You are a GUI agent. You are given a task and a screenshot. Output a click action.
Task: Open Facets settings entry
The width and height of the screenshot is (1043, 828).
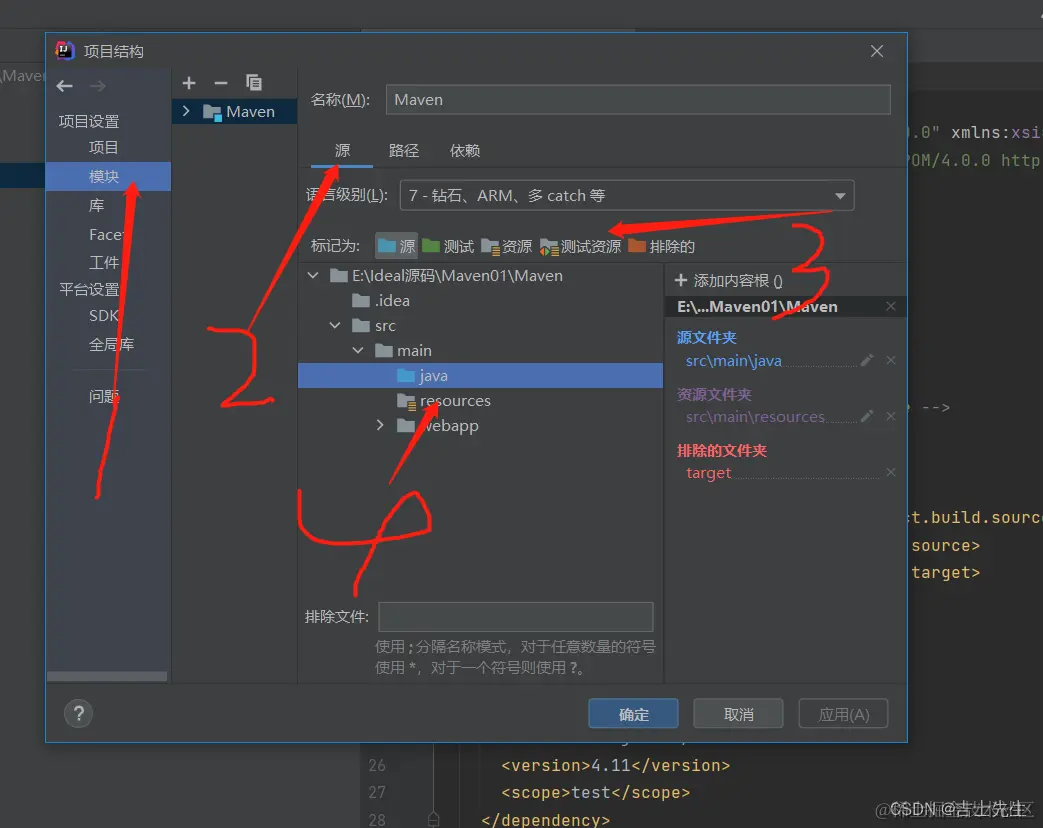click(106, 234)
